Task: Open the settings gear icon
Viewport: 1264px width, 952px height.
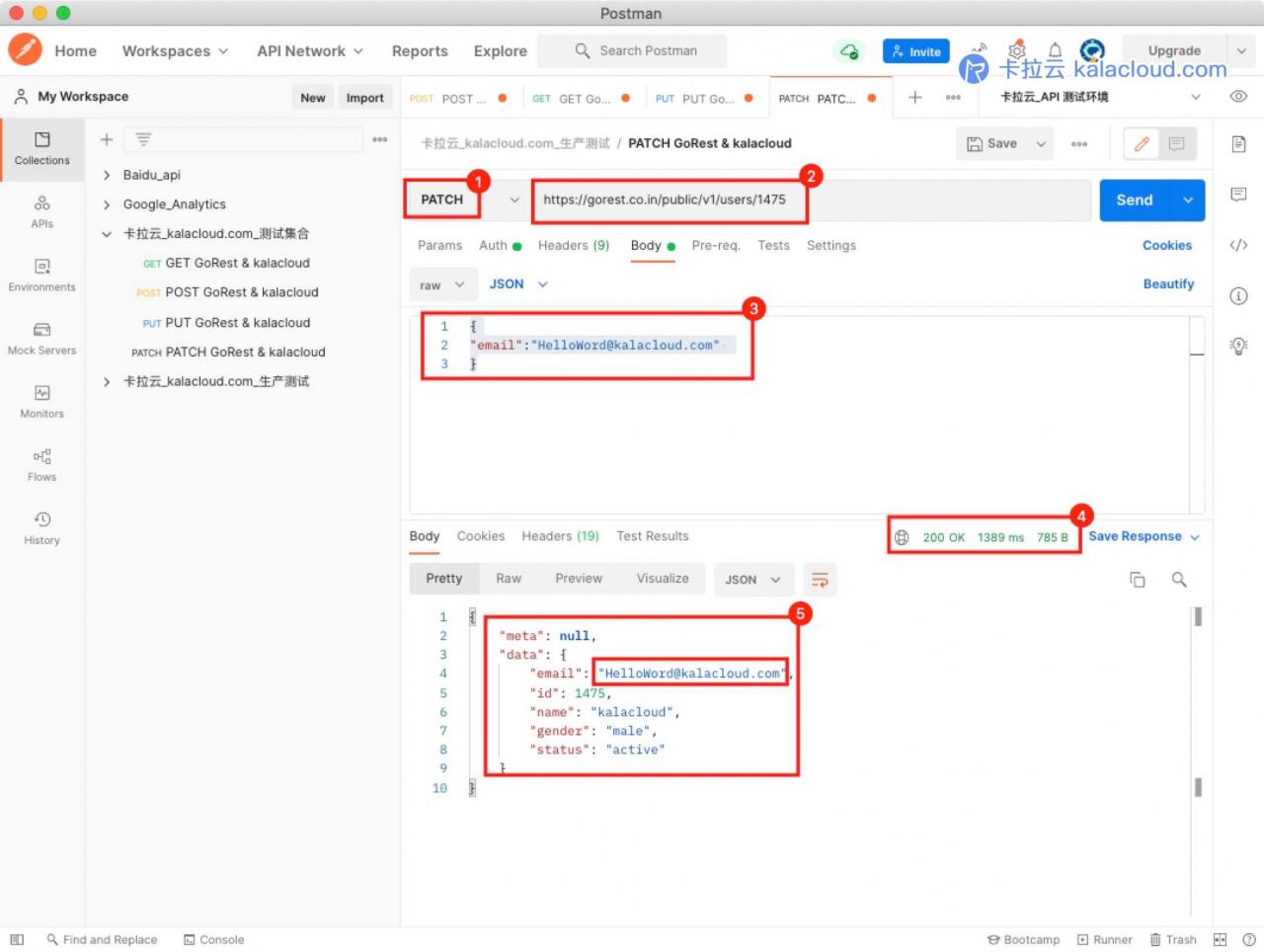Action: point(1016,50)
